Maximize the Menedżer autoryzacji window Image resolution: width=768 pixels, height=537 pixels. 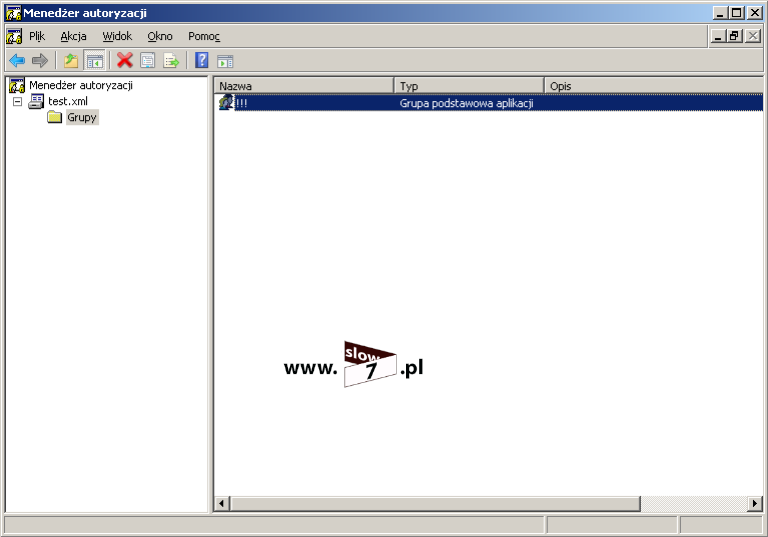(x=736, y=13)
